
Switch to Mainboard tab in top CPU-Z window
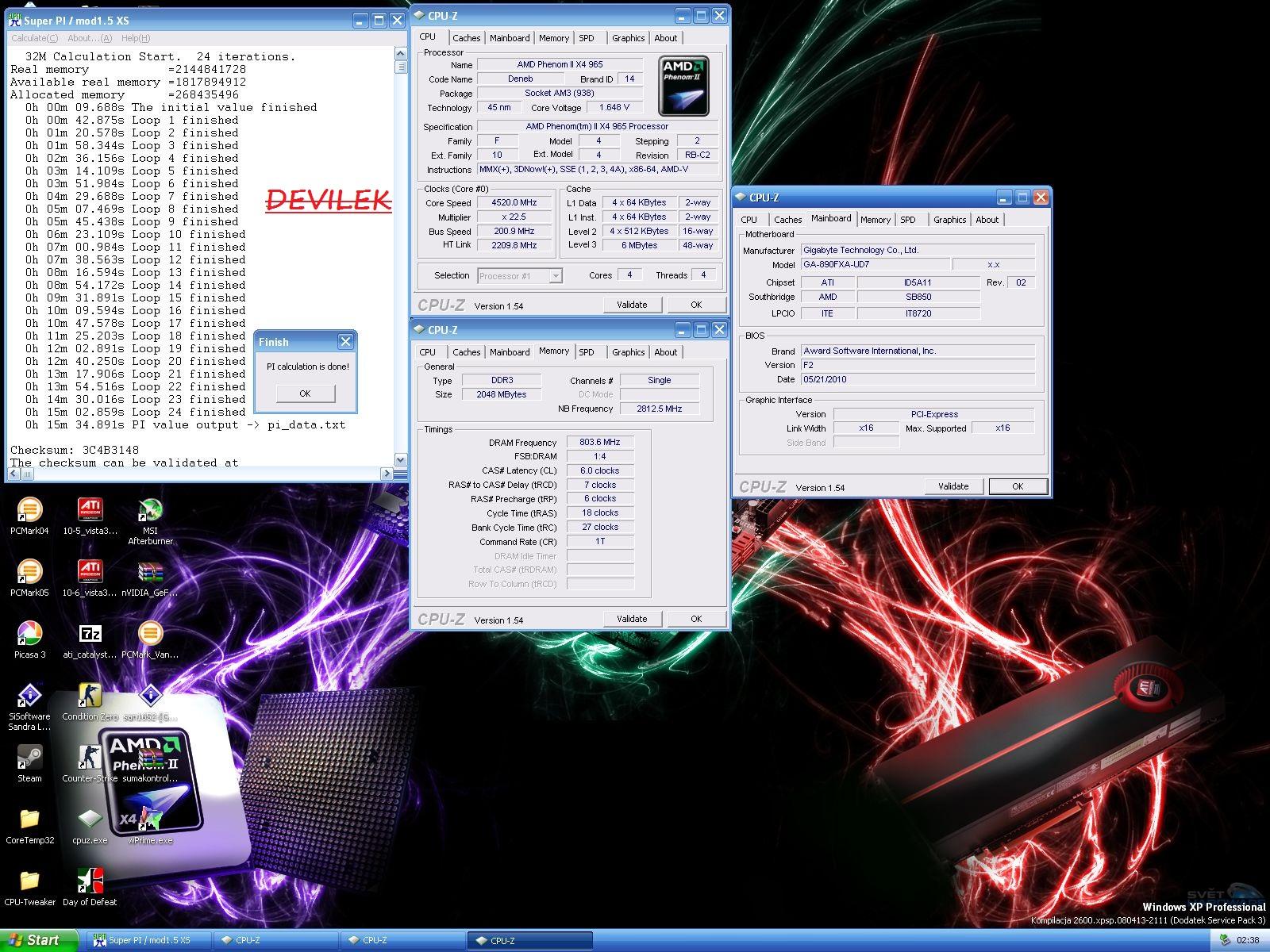click(x=510, y=38)
